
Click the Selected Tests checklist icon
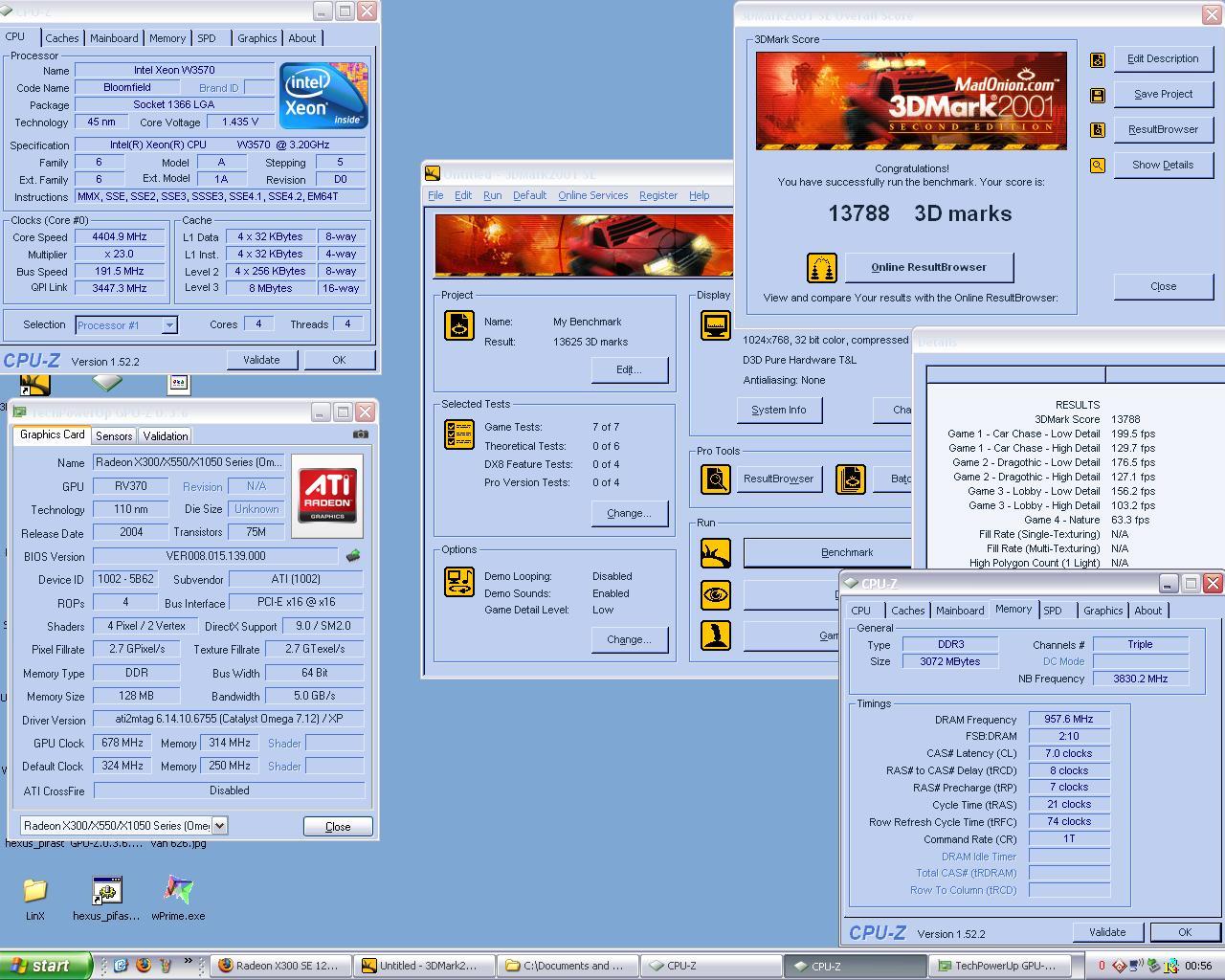click(459, 434)
